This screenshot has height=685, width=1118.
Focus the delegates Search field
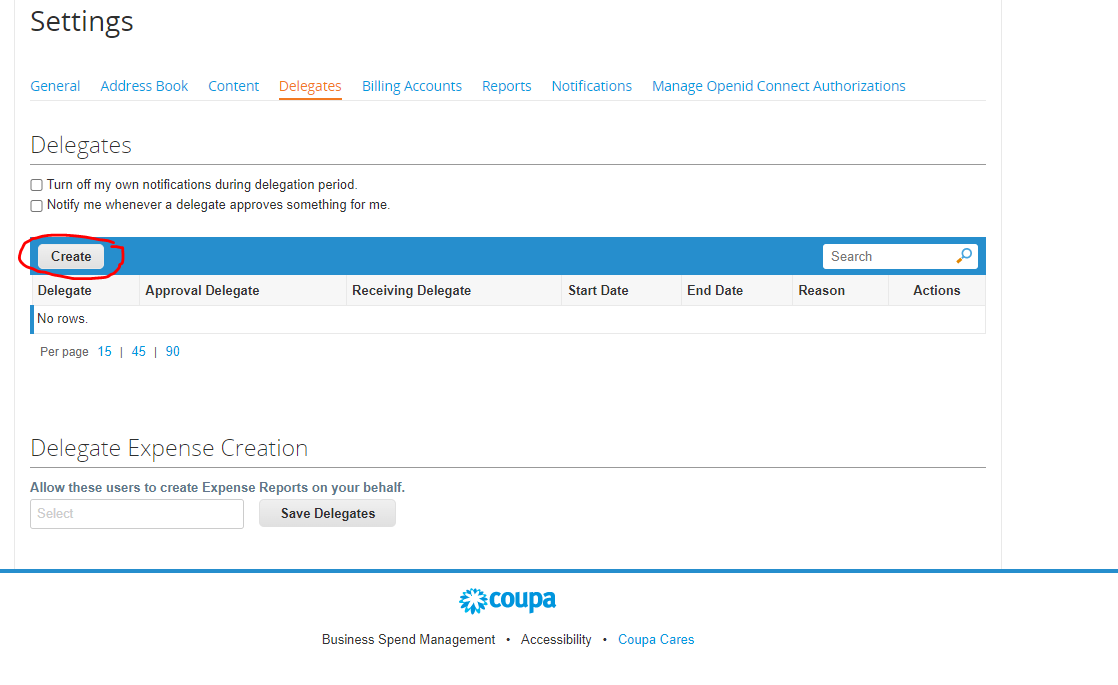click(x=886, y=257)
